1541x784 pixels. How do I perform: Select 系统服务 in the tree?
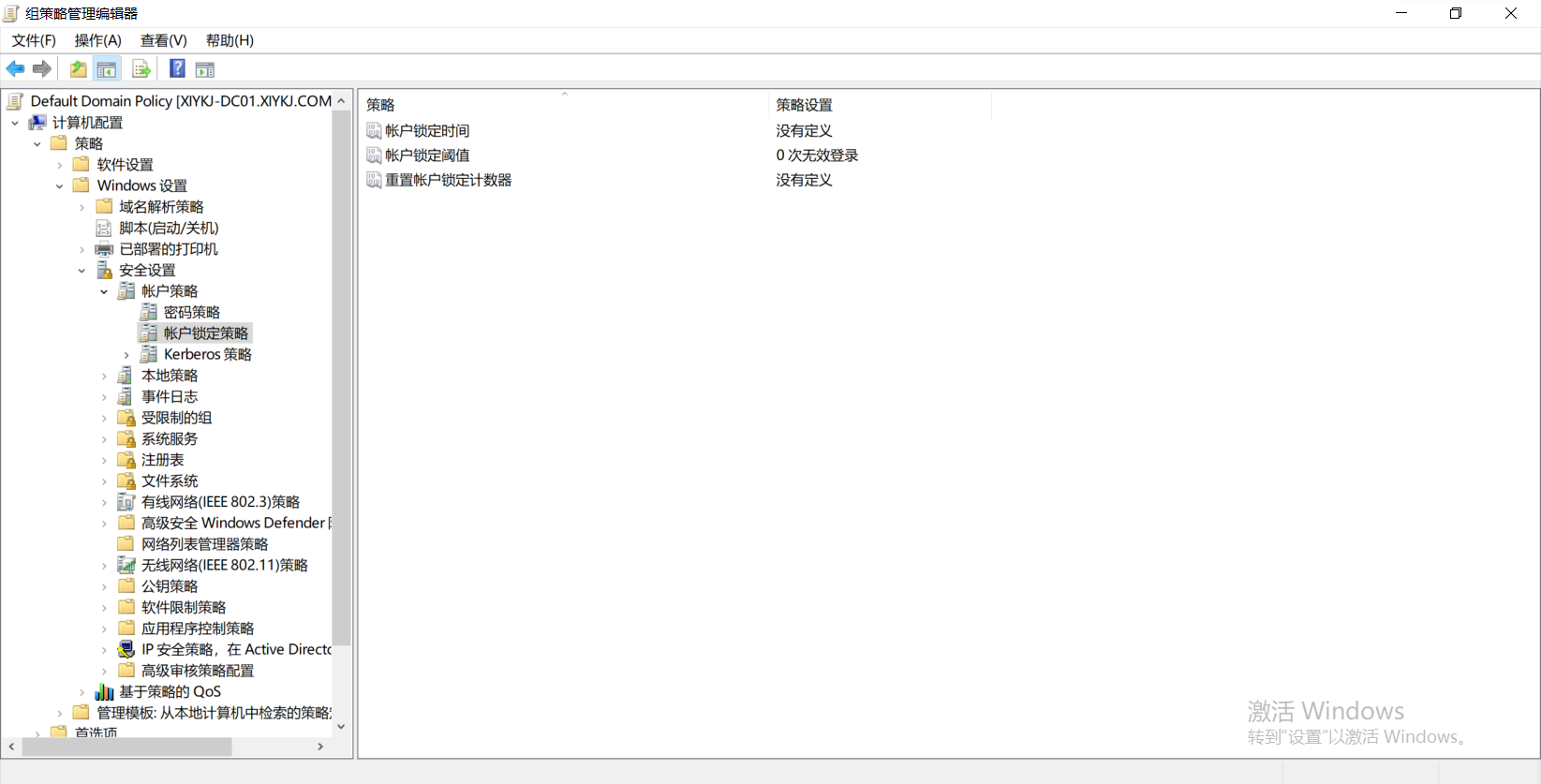170,438
